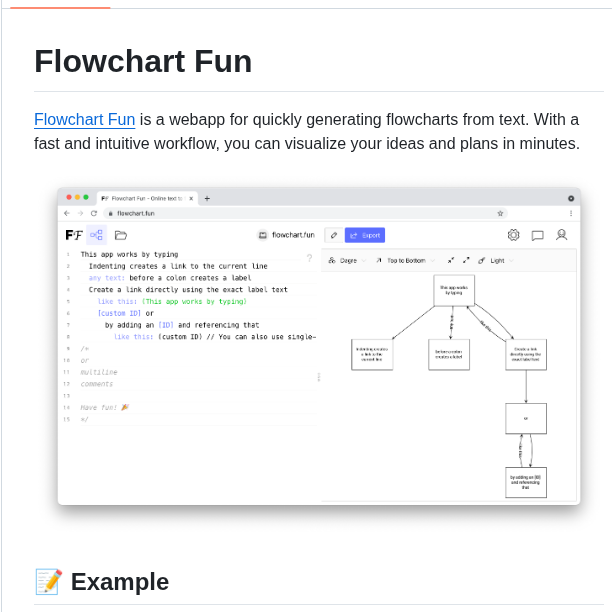The image size is (612, 612).
Task: Open the feedback speech bubble icon
Action: click(537, 235)
